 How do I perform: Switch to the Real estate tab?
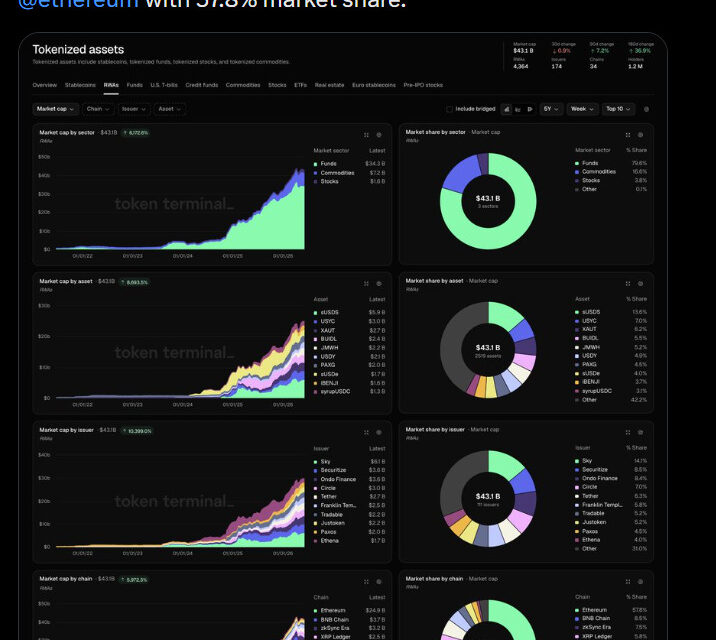[329, 85]
